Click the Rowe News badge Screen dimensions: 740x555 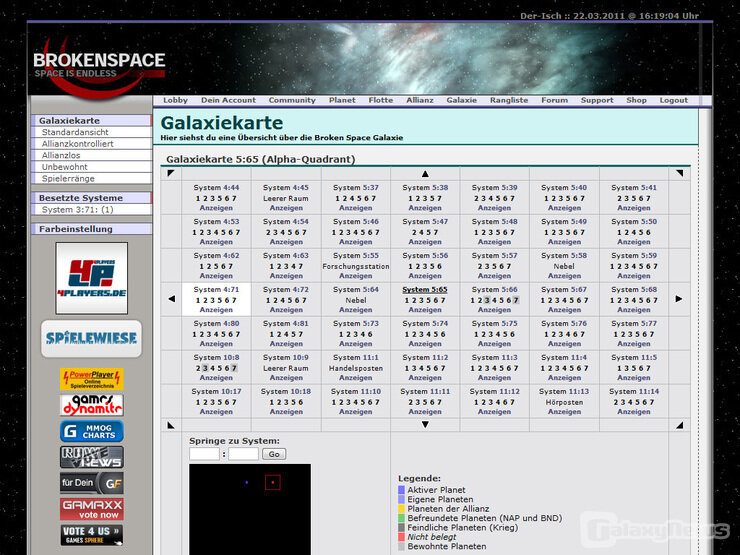click(x=92, y=457)
